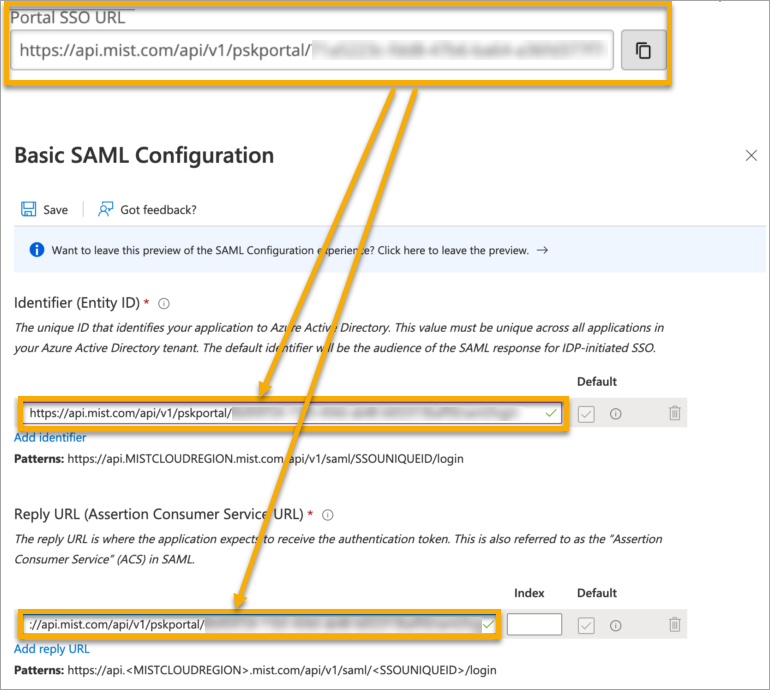Delete the identifier entry with trash icon

675,413
